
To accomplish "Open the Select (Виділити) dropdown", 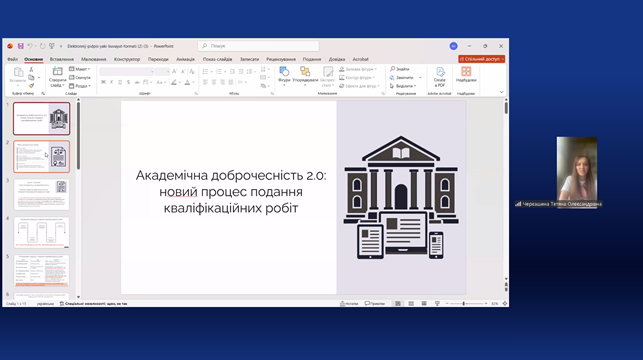I will 403,86.
